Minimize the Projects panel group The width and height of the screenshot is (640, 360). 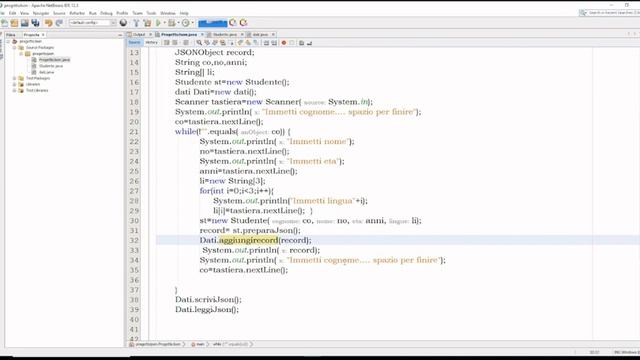tap(120, 35)
